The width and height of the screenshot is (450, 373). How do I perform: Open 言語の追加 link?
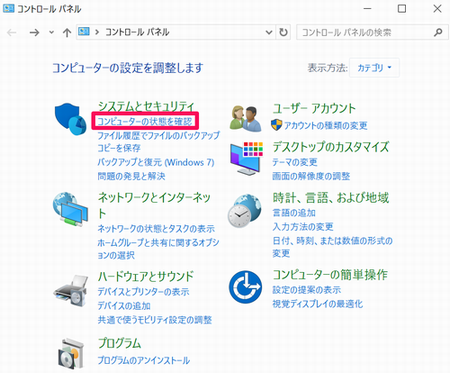point(294,213)
